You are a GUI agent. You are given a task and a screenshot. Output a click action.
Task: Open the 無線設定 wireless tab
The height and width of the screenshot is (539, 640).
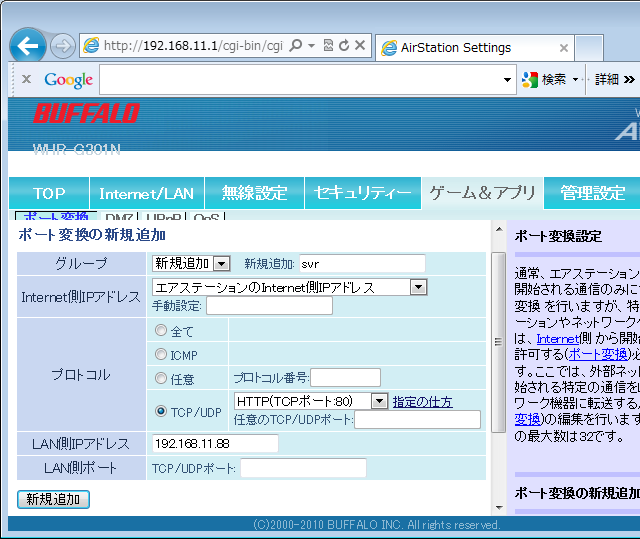pyautogui.click(x=254, y=193)
